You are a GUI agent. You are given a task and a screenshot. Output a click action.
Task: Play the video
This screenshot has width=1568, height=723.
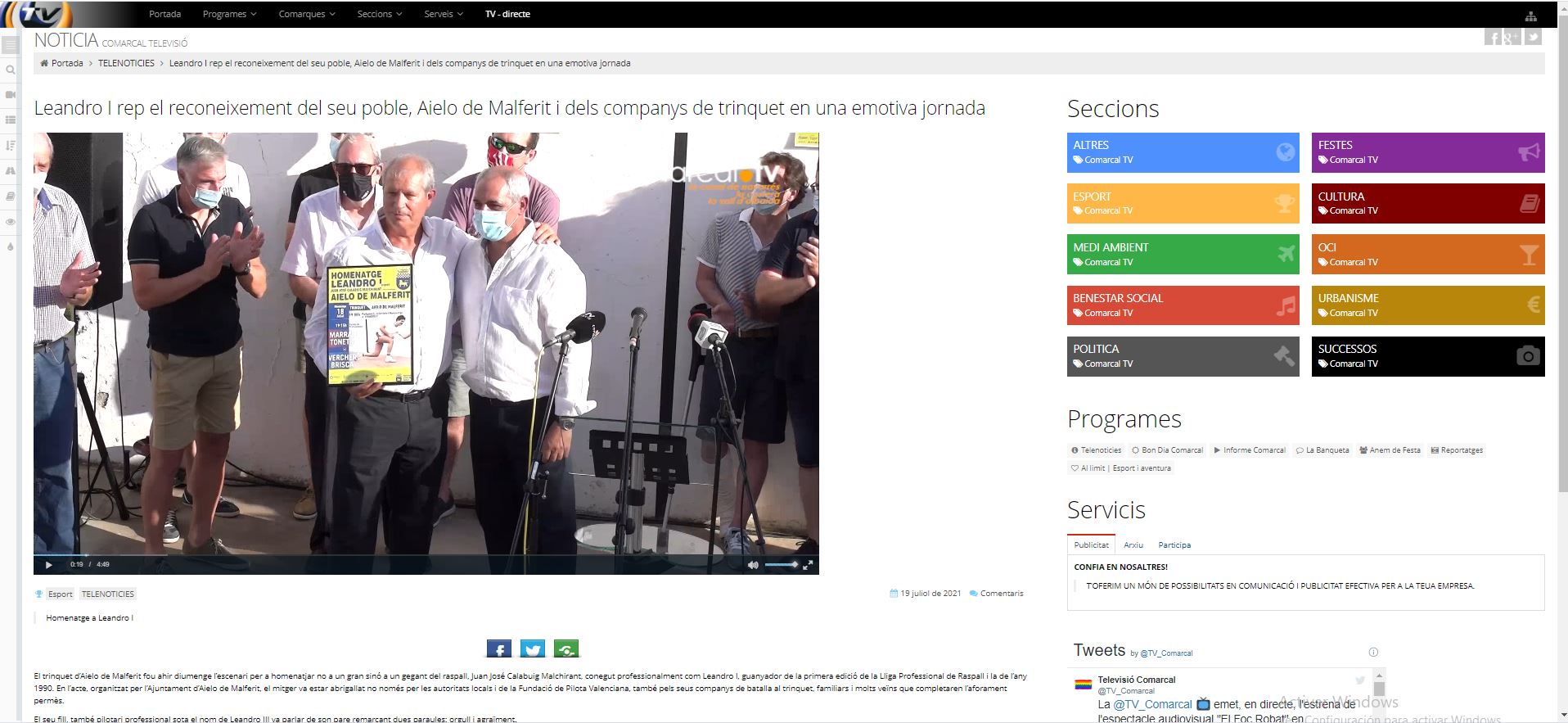[49, 564]
